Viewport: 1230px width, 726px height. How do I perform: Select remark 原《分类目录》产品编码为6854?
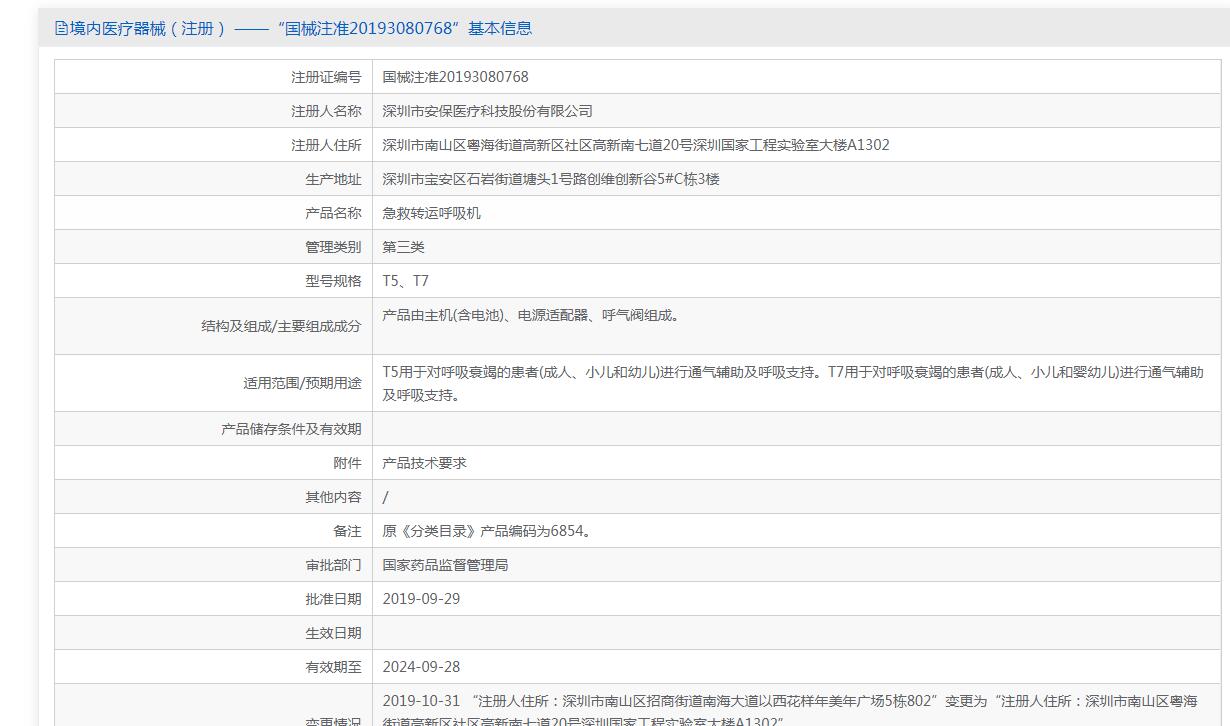(x=487, y=531)
